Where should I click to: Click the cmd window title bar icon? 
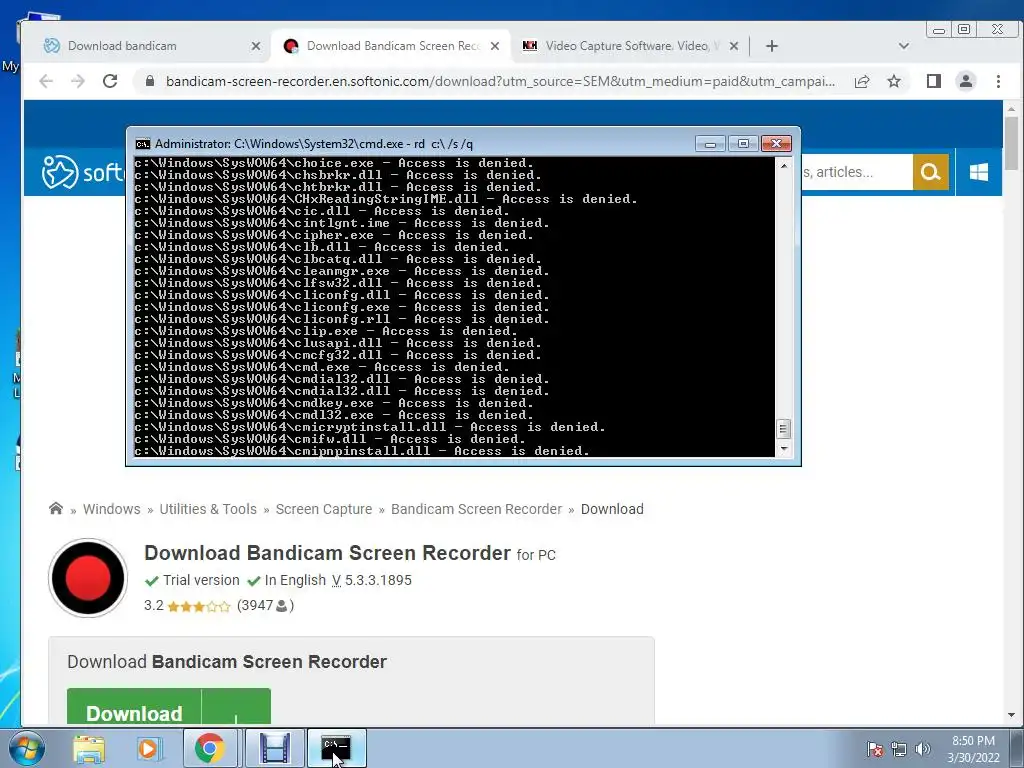(x=142, y=144)
